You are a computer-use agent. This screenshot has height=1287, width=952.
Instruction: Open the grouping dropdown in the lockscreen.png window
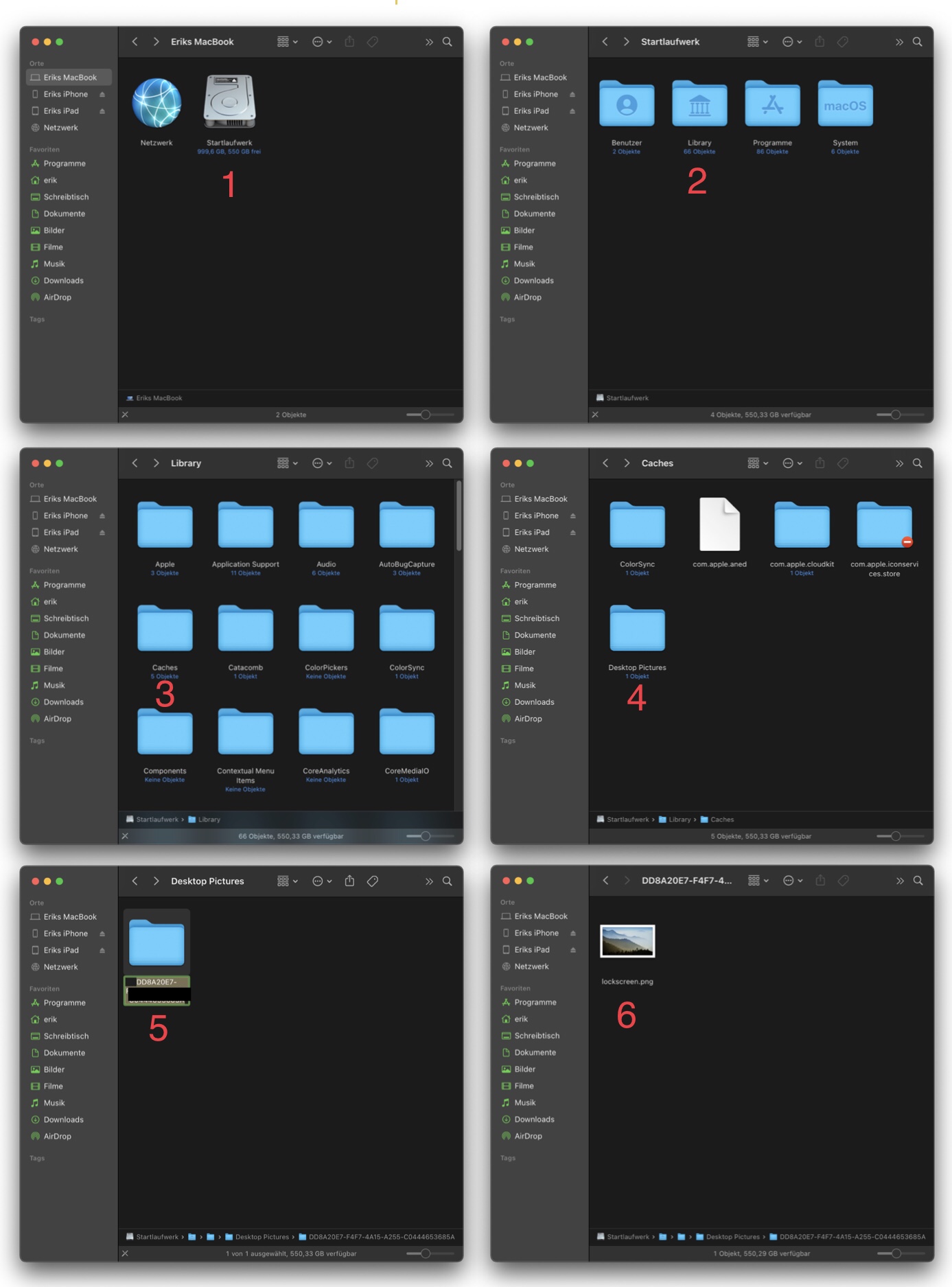758,881
